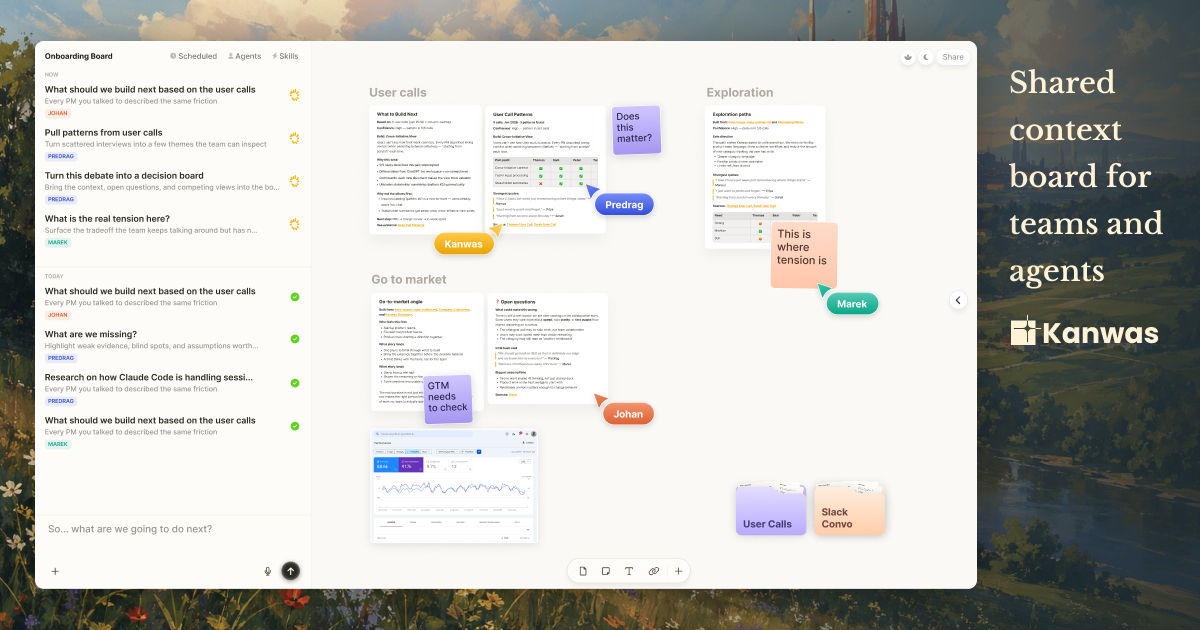This screenshot has width=1200, height=630.
Task: Open the analytics dashboard screenshot thumbnail
Action: (454, 485)
